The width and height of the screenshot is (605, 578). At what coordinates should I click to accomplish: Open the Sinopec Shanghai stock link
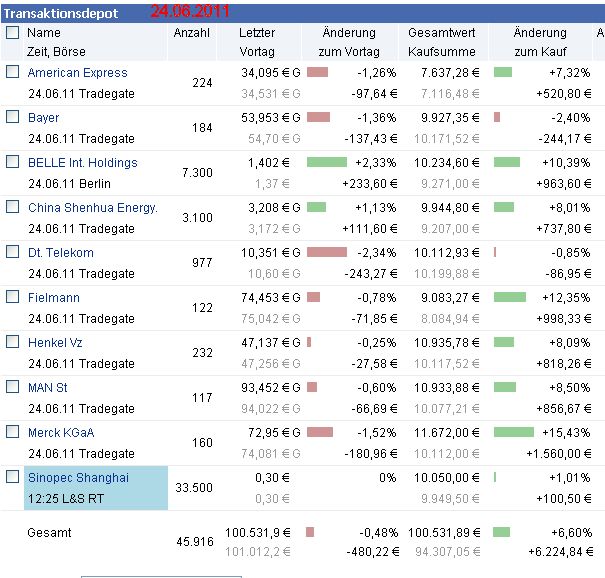tap(78, 478)
